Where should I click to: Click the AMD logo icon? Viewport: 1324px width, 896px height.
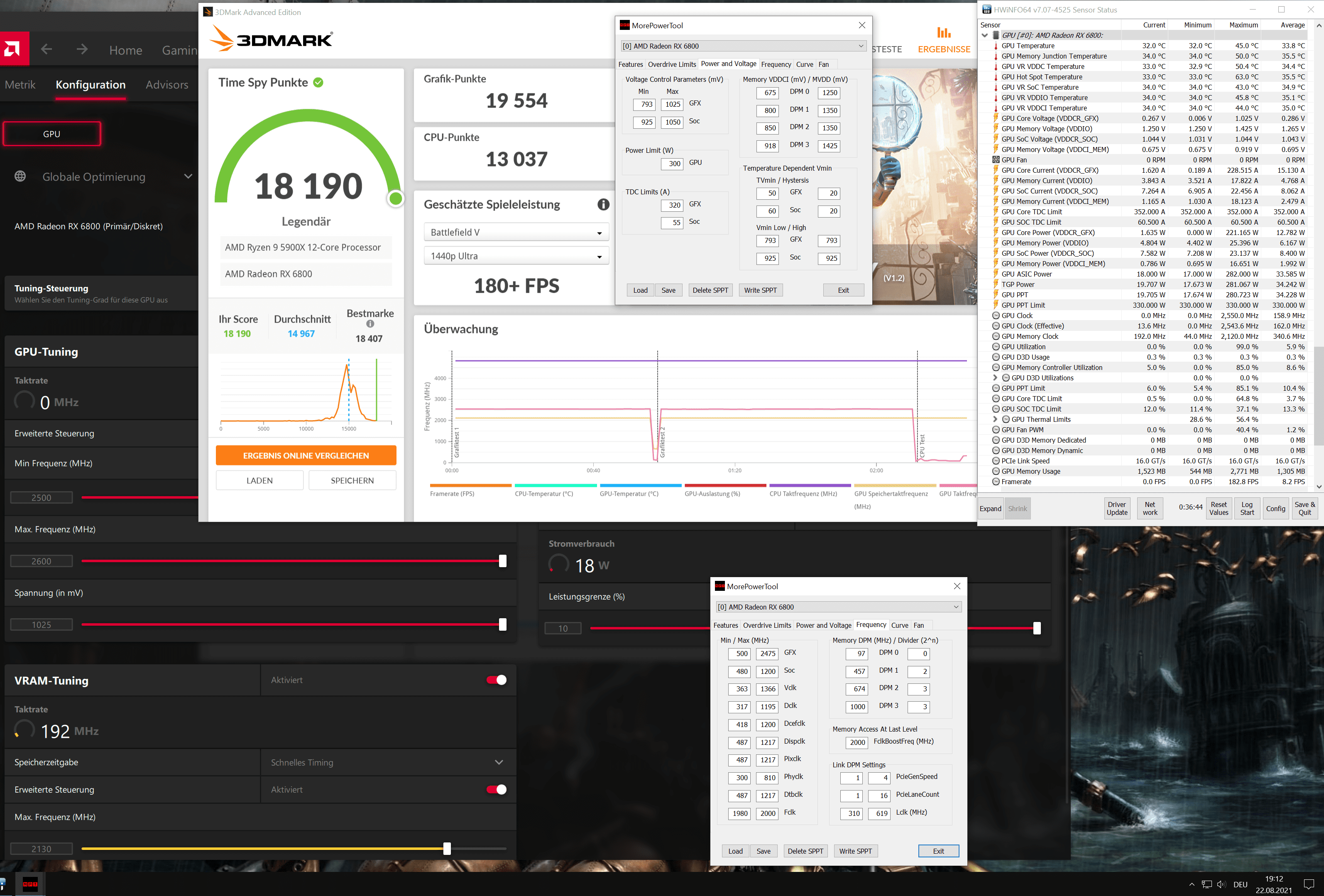(14, 49)
